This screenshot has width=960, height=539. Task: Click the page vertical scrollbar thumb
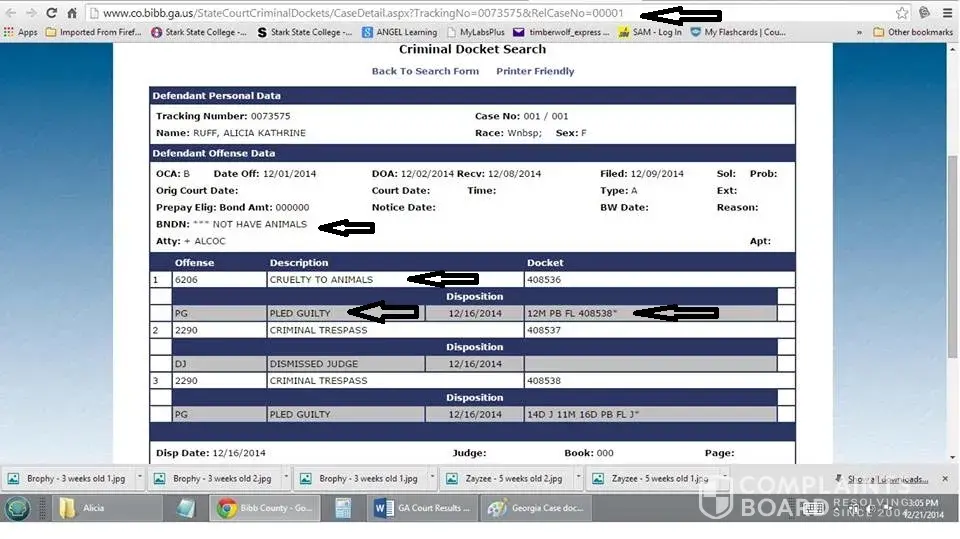(952, 256)
